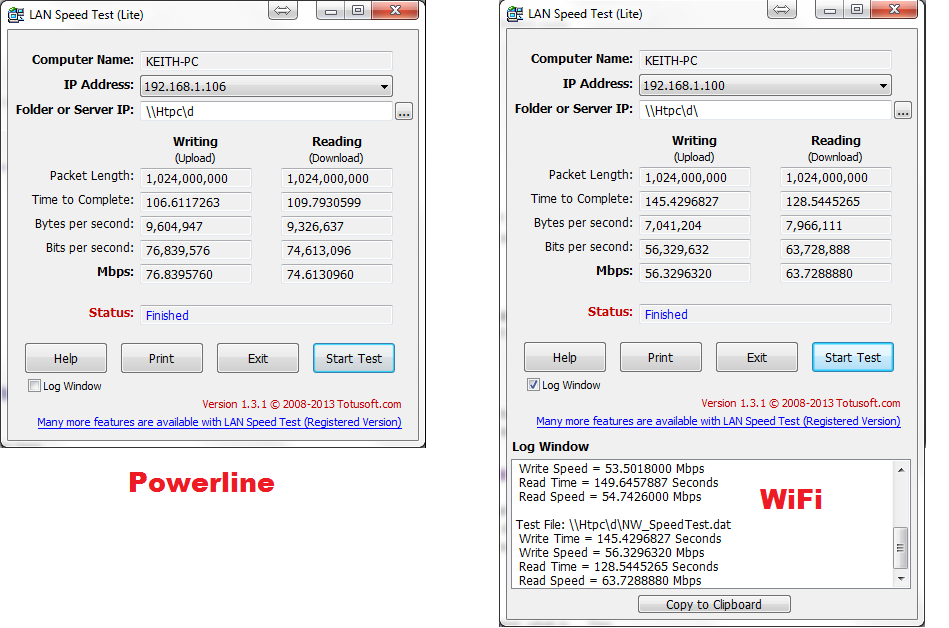Open Help from the WiFi window
This screenshot has width=949, height=628.
[564, 357]
